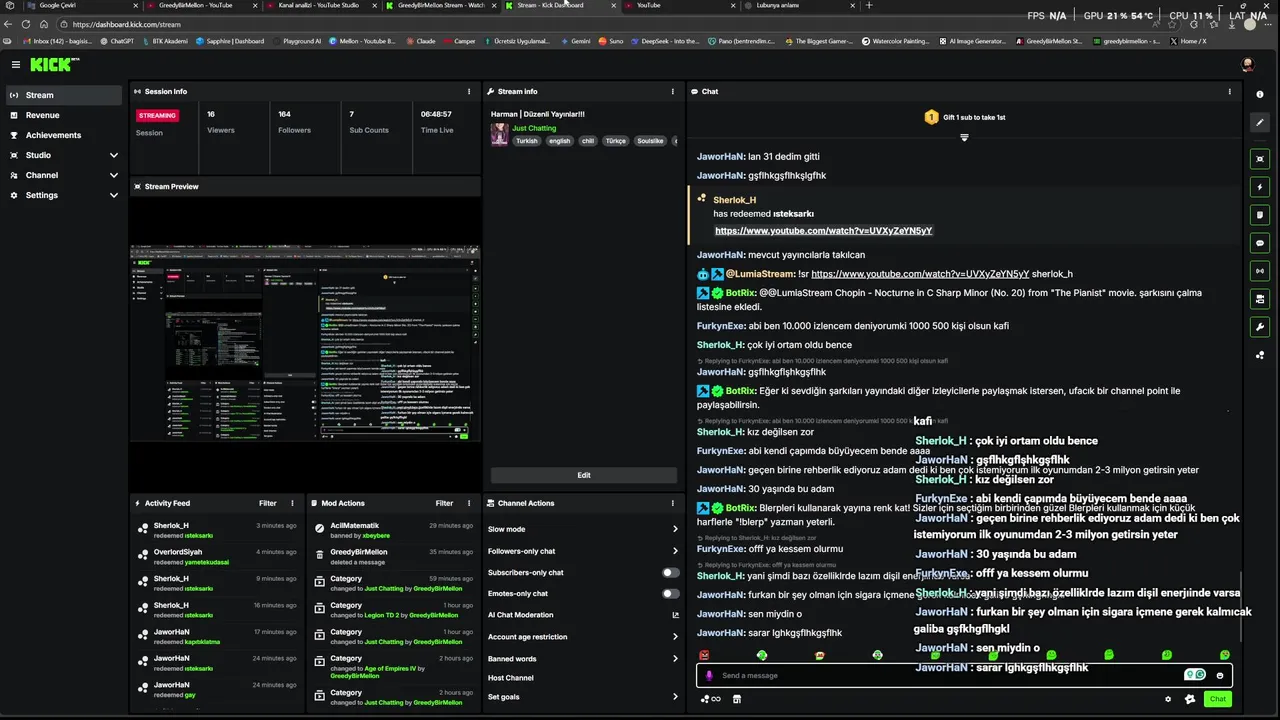Click Just Chatting category link
Image resolution: width=1280 pixels, height=720 pixels.
click(534, 128)
